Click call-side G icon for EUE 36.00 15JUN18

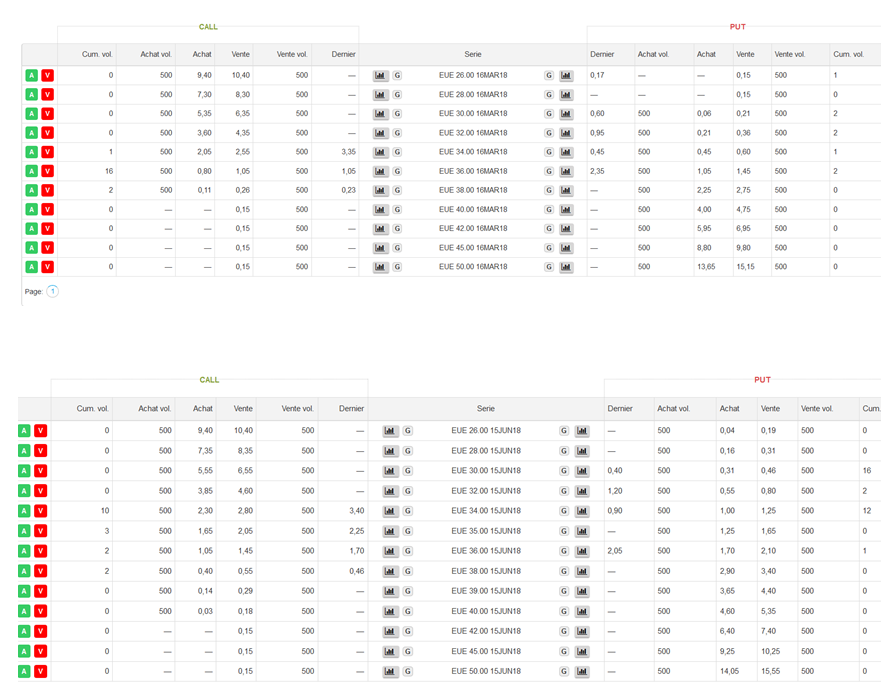pyautogui.click(x=407, y=551)
